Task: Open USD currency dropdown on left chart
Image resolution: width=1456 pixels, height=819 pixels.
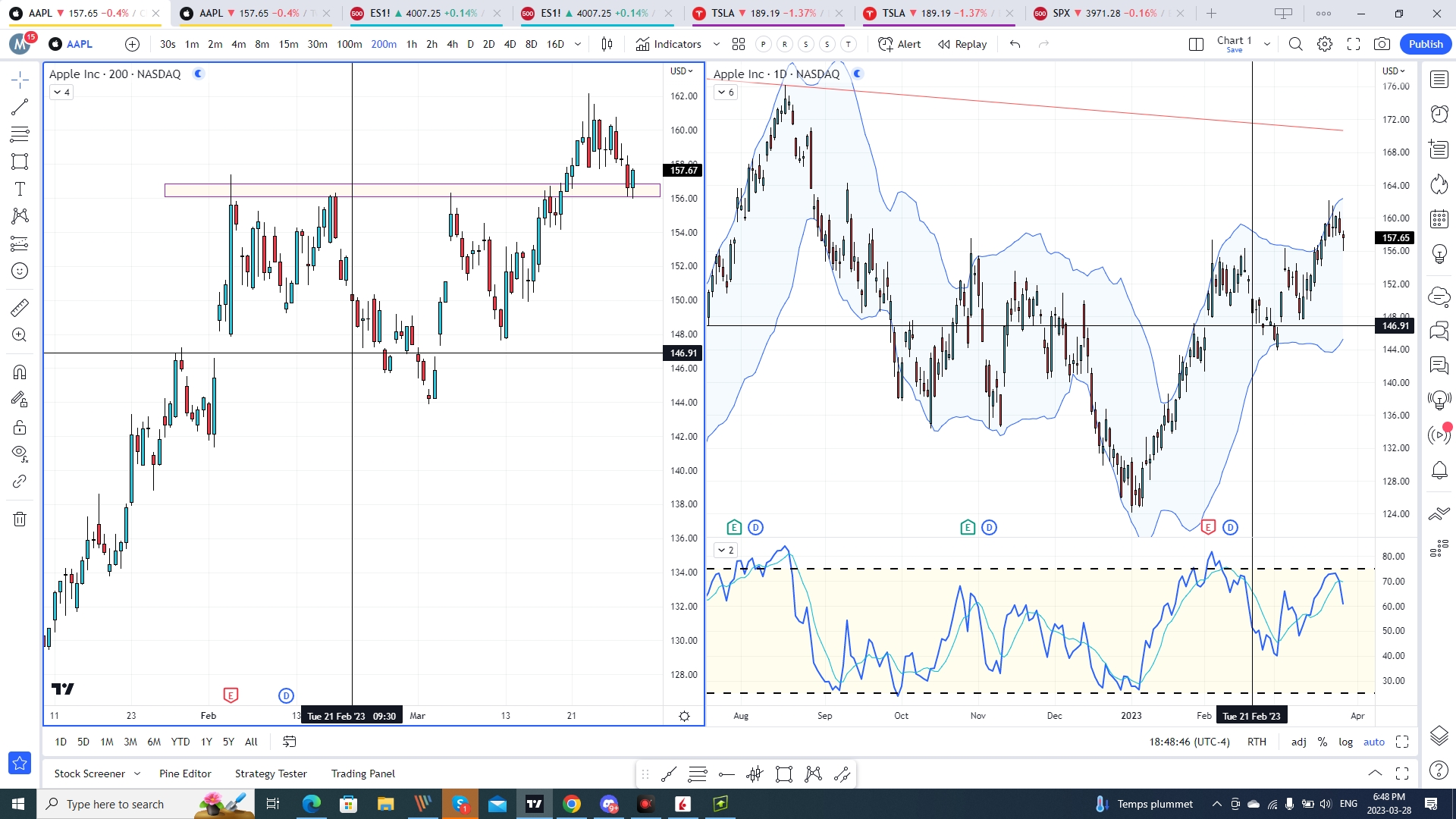Action: coord(682,71)
